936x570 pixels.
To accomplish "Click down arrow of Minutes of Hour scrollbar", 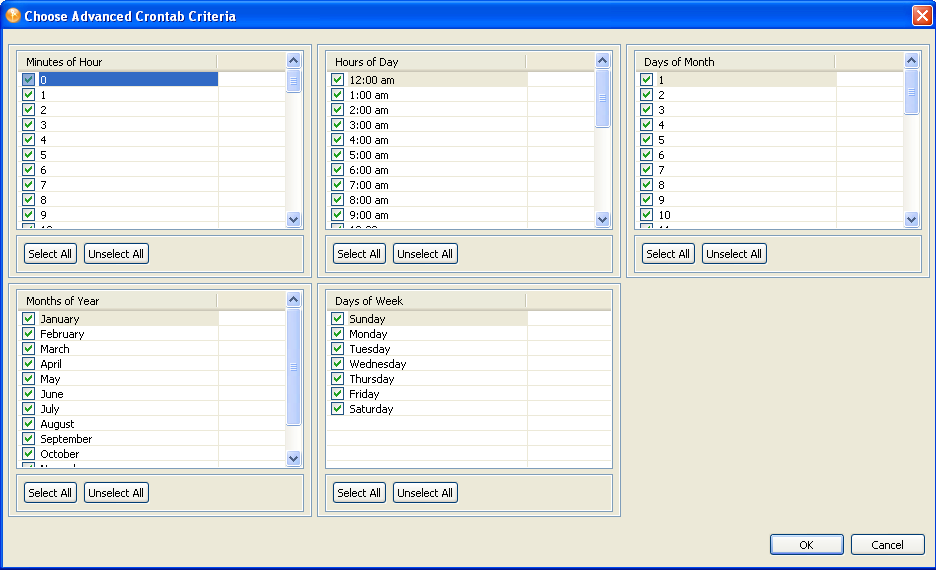I will (x=293, y=219).
